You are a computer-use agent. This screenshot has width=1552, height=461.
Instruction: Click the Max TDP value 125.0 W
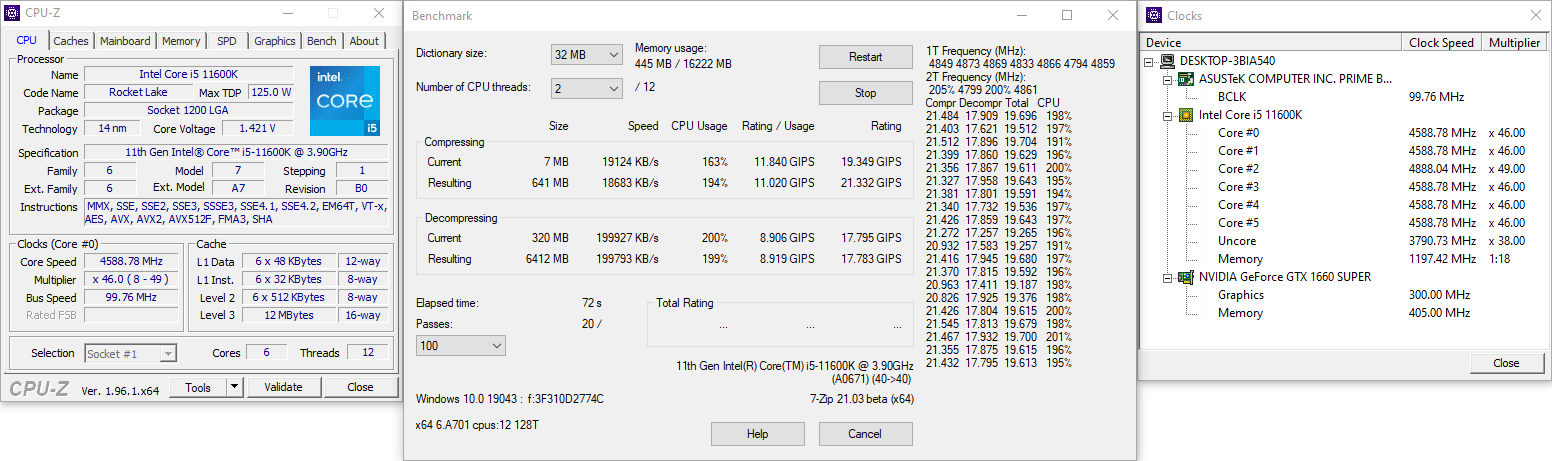271,93
